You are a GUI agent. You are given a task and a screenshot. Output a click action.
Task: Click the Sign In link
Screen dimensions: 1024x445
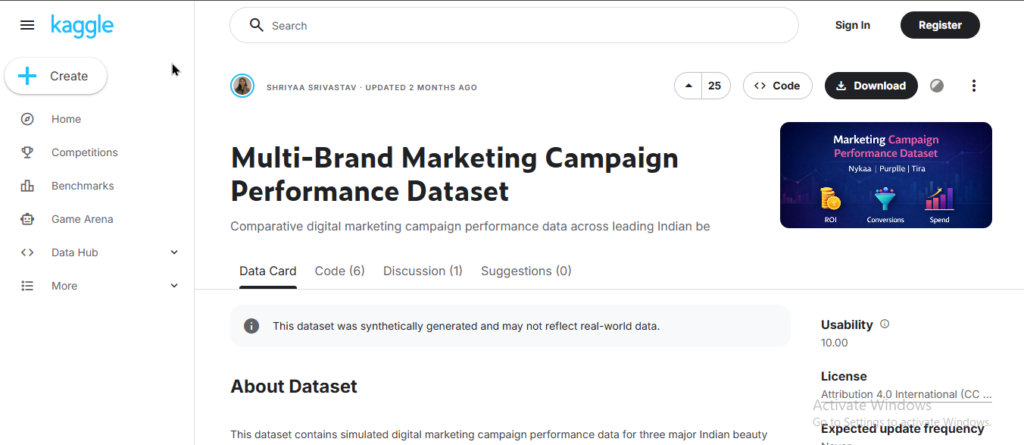tap(852, 25)
